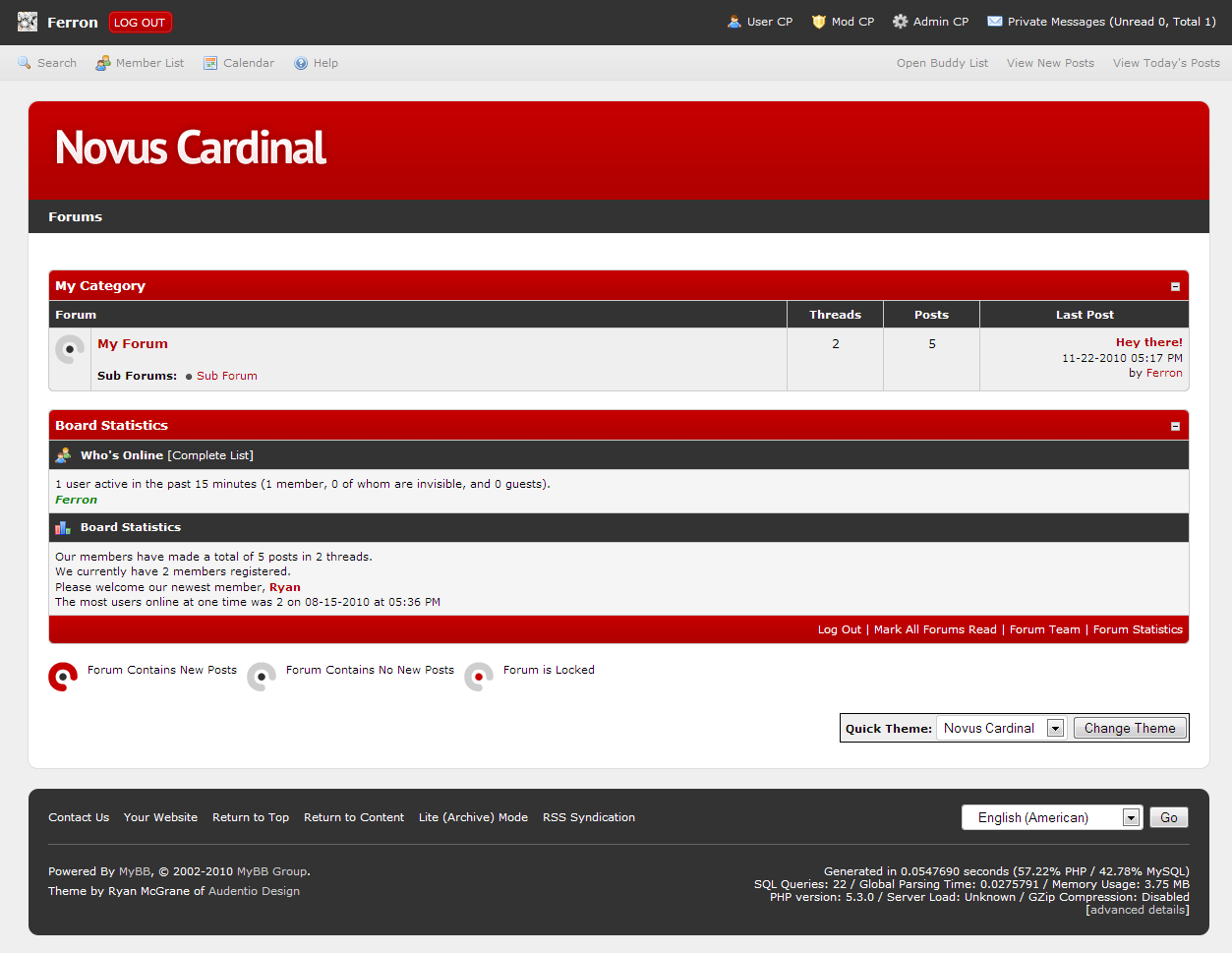Image resolution: width=1232 pixels, height=953 pixels.
Task: Collapse the Board Statistics section
Action: pyautogui.click(x=1175, y=426)
